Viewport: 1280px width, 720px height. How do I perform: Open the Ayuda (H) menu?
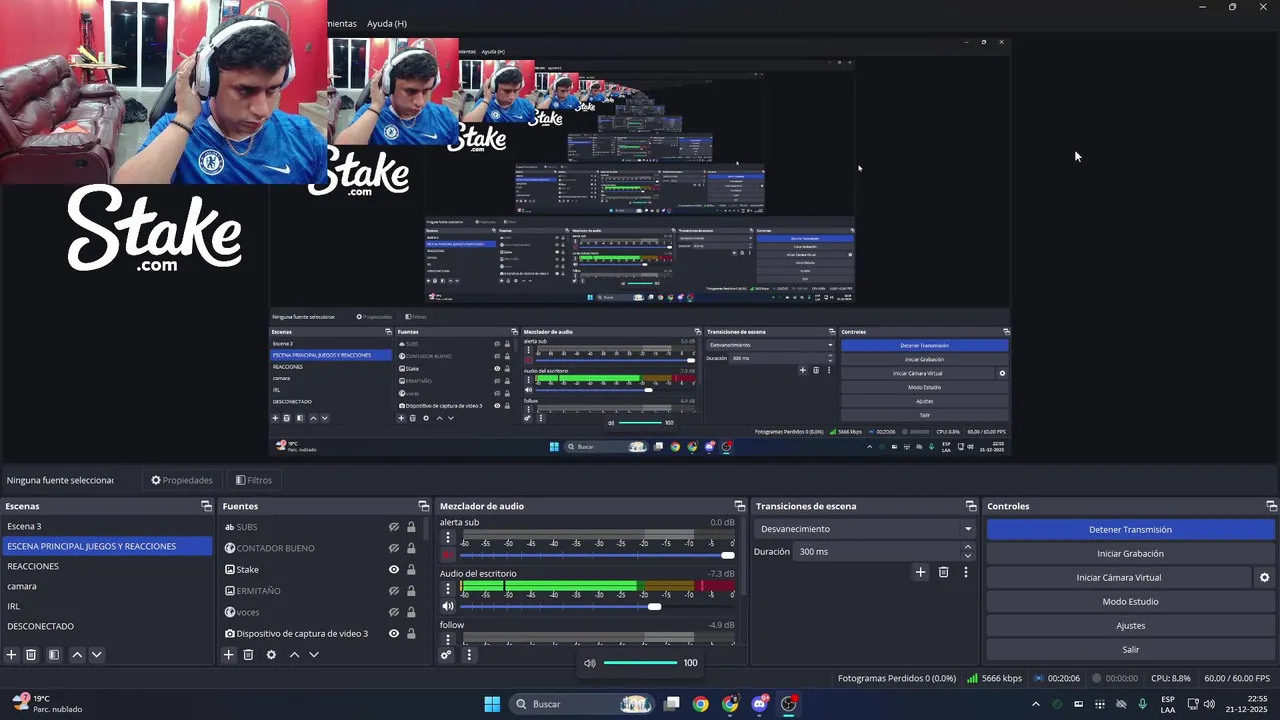click(387, 23)
